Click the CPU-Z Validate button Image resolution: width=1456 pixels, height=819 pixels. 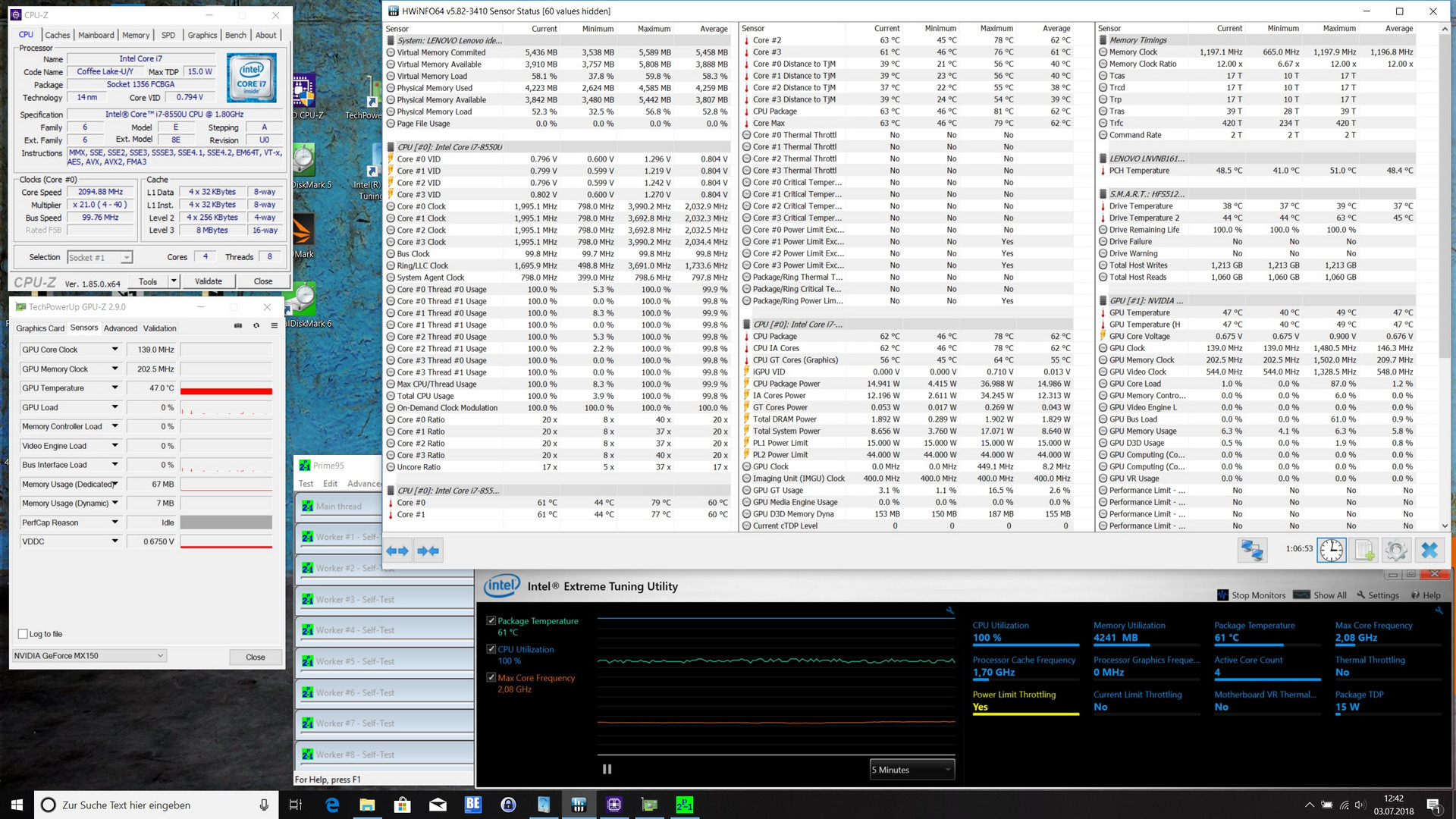click(x=209, y=281)
